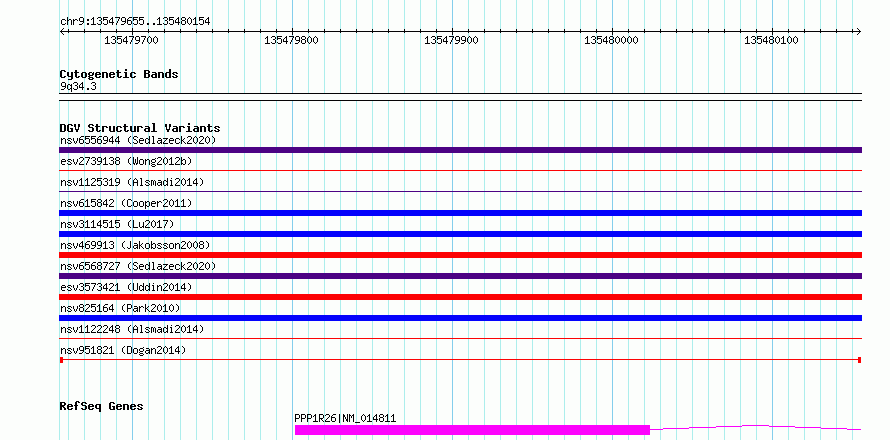
Task: Click the nsv6568727 (Sedlazeck2020) purple bar
Action: [x=460, y=276]
